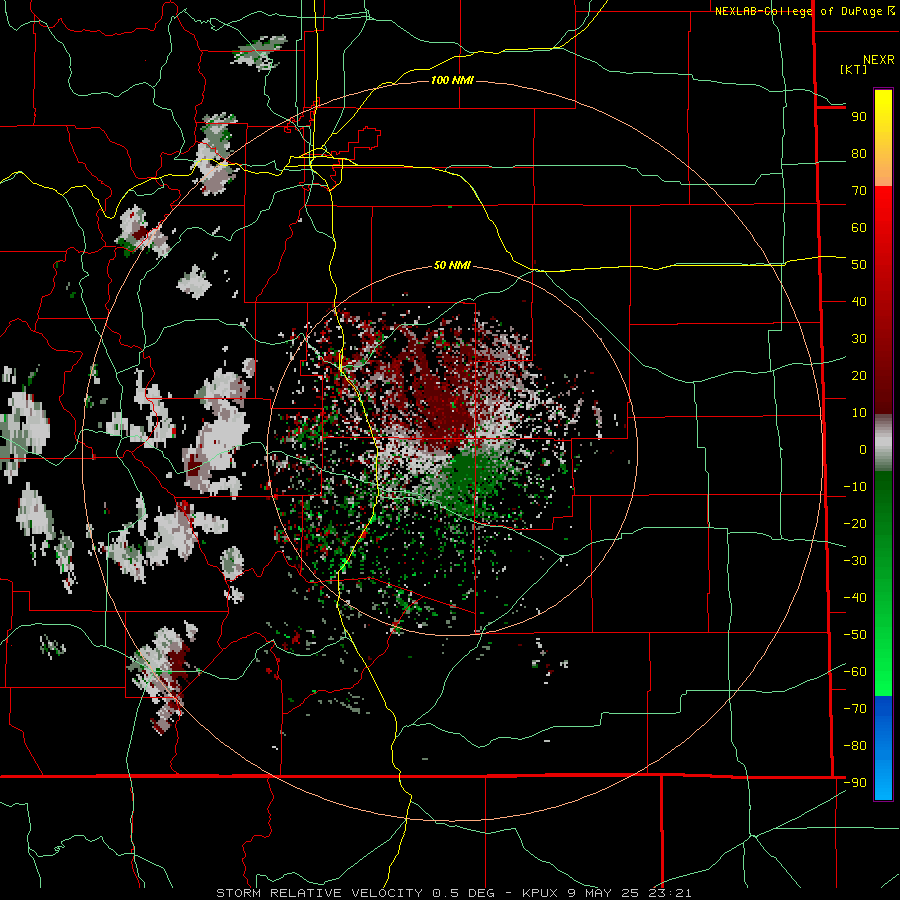This screenshot has height=900, width=900.
Task: Click the KPUX station identifier in caption
Action: [x=542, y=893]
